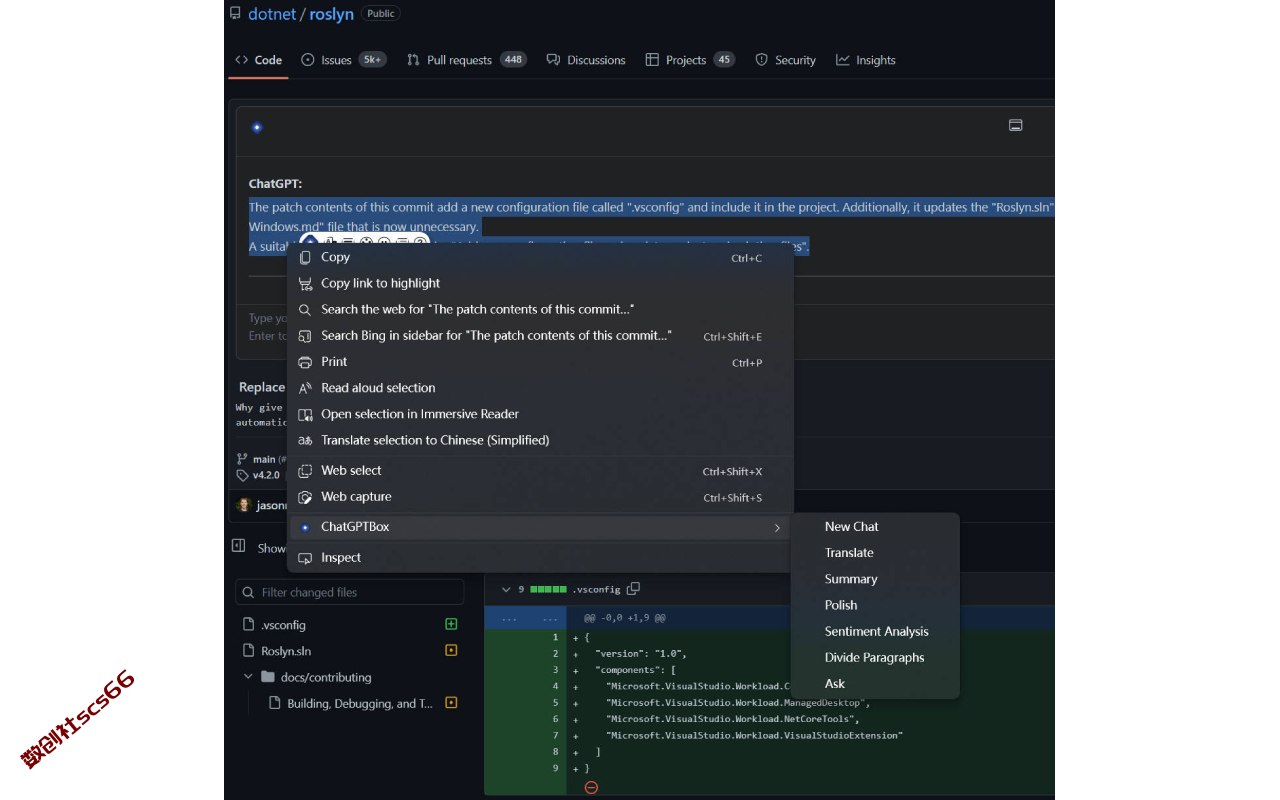The width and height of the screenshot is (1280, 800).
Task: Click the commit author avatar
Action: tap(243, 505)
